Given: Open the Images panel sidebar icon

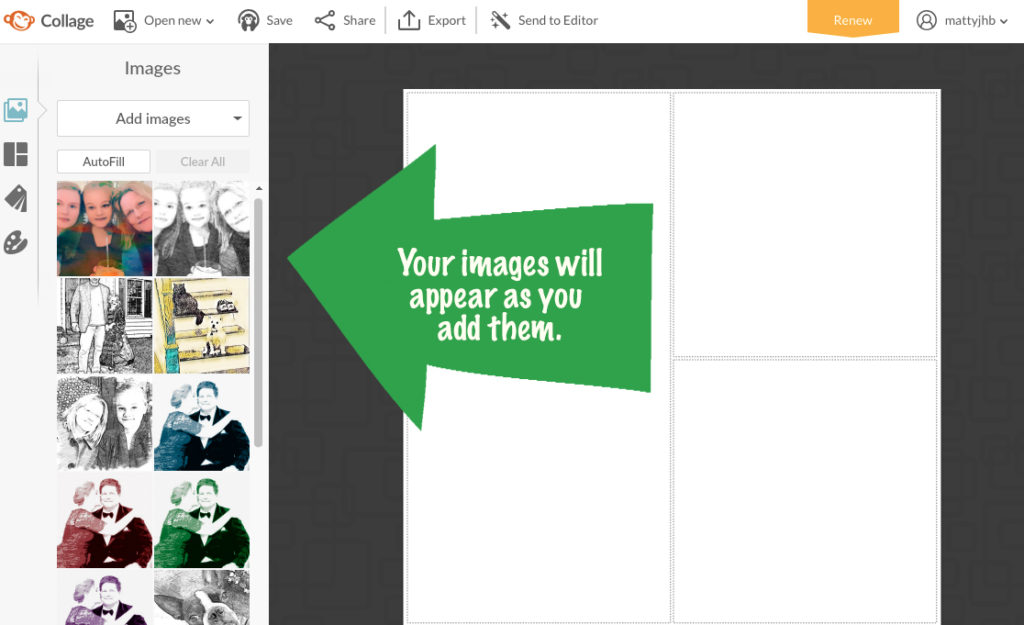Looking at the screenshot, I should (x=16, y=110).
